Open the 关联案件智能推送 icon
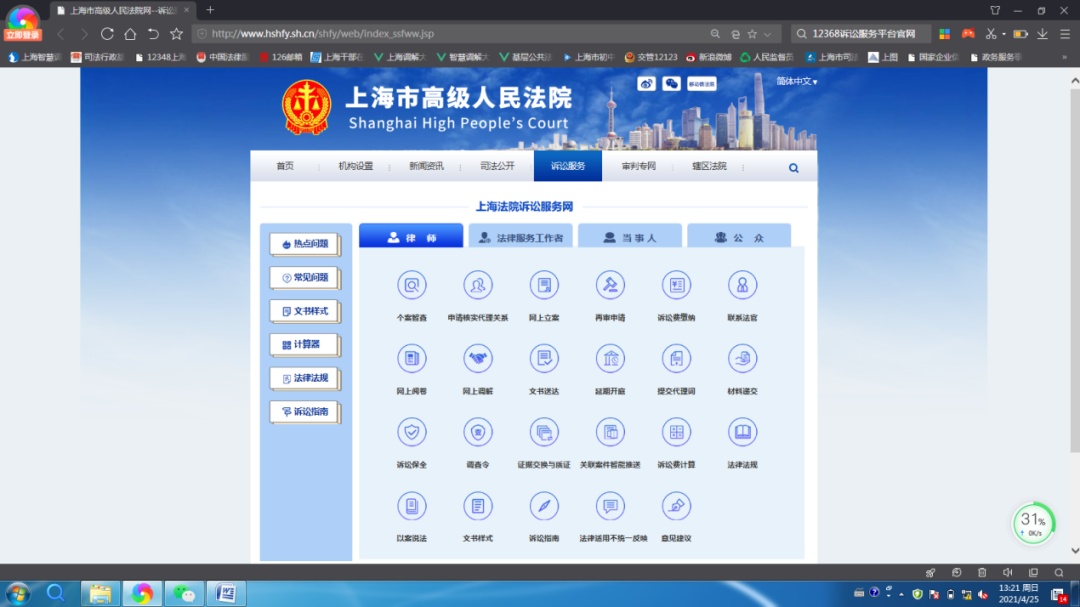The width and height of the screenshot is (1080, 607). coord(610,432)
